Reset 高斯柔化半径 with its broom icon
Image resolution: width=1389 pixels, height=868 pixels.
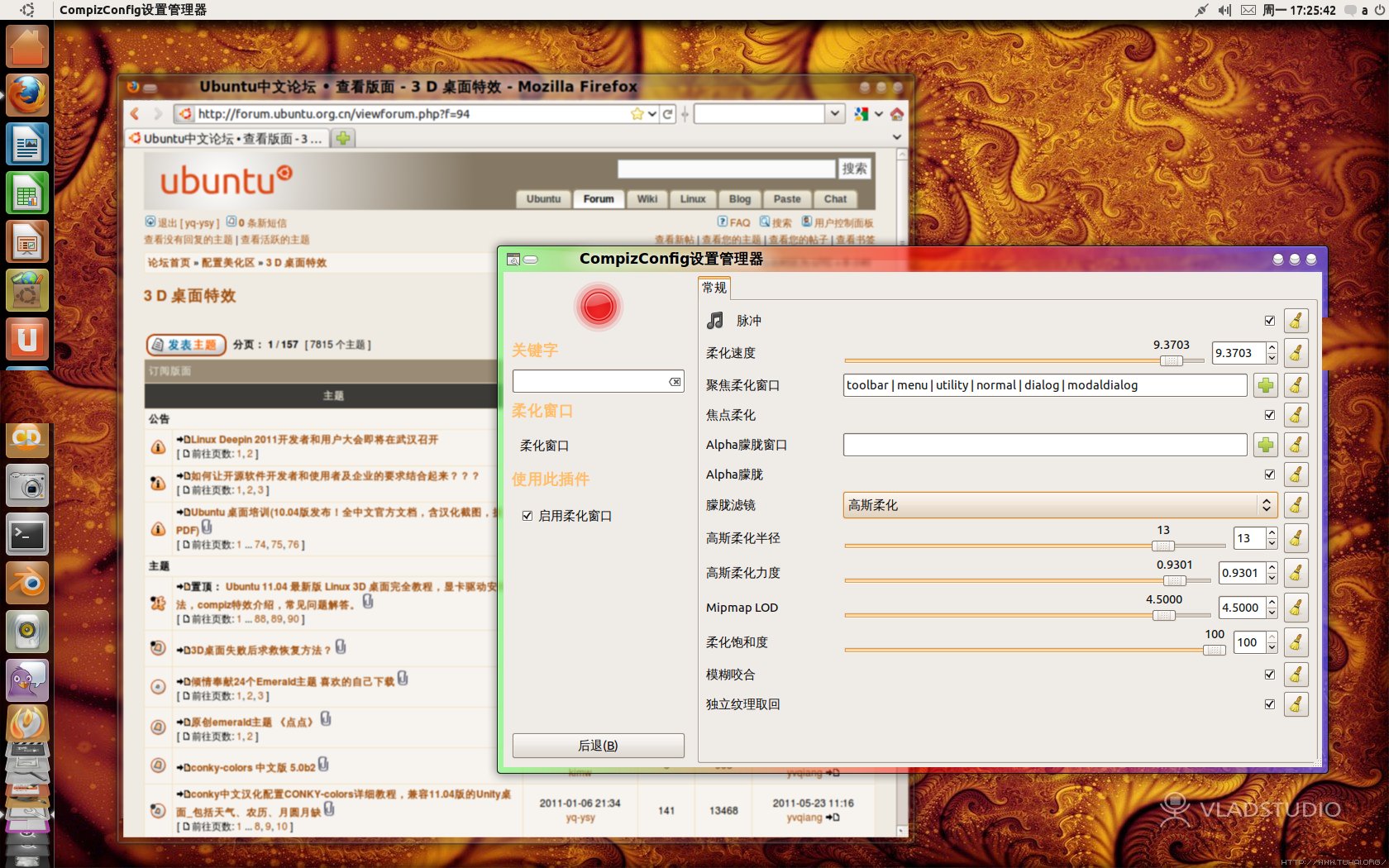(1296, 538)
